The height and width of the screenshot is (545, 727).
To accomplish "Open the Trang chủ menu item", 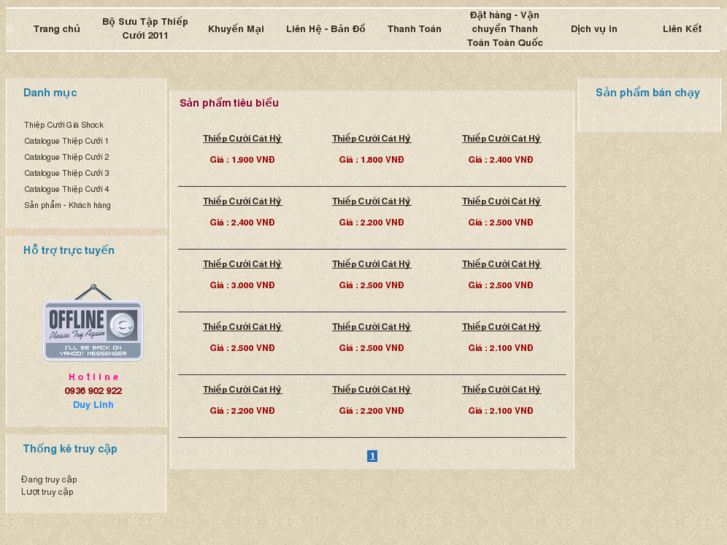I will [57, 29].
